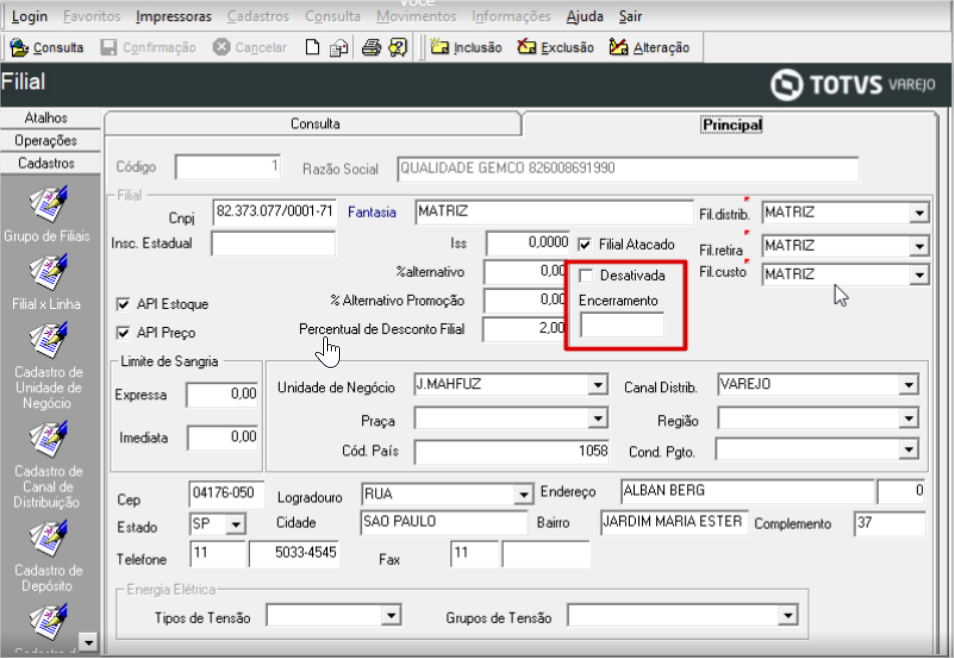Screen dimensions: 954x658
Task: Click the Encerramento date field
Action: tap(622, 325)
